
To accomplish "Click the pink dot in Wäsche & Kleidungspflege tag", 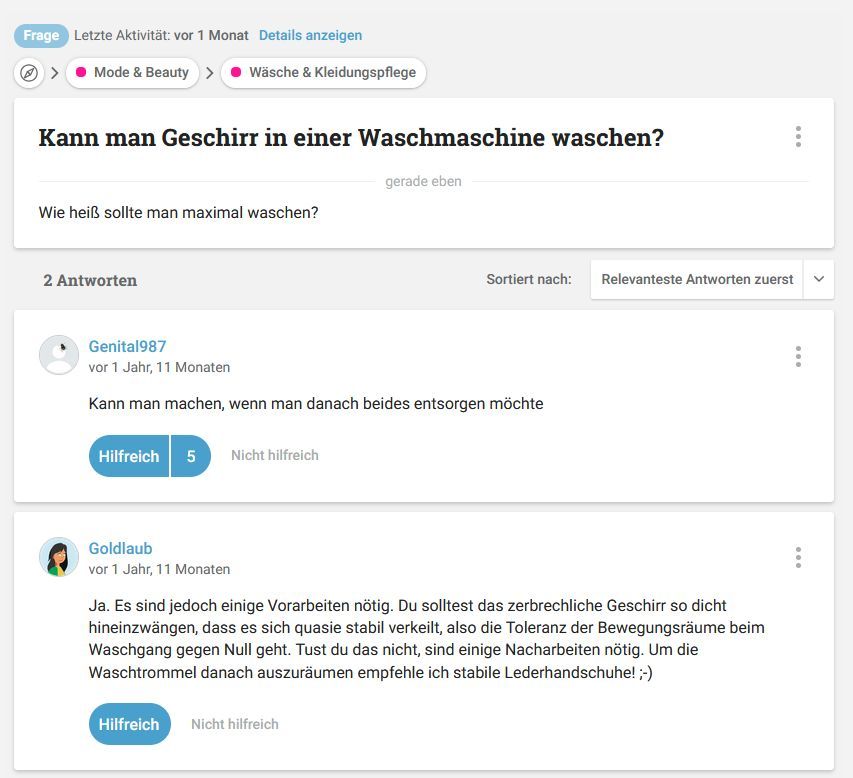I will pos(236,73).
